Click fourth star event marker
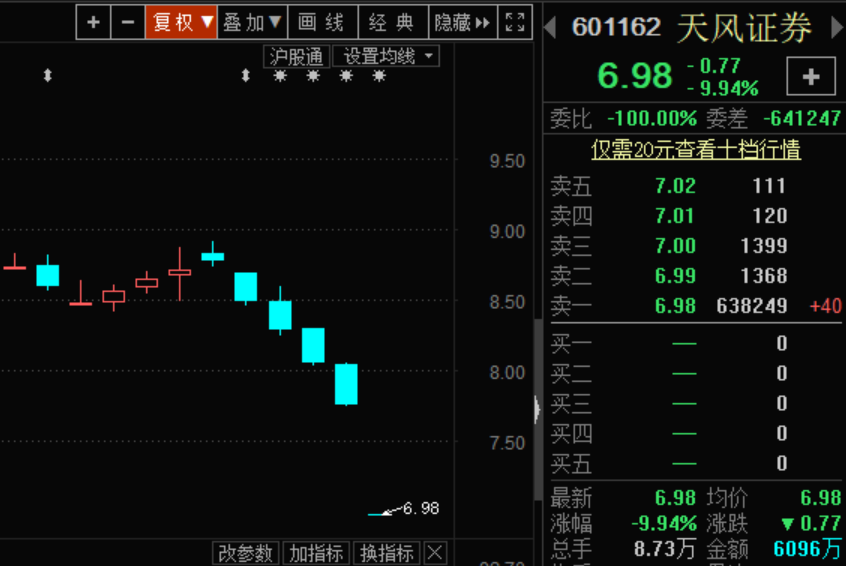The image size is (846, 566). pos(379,76)
